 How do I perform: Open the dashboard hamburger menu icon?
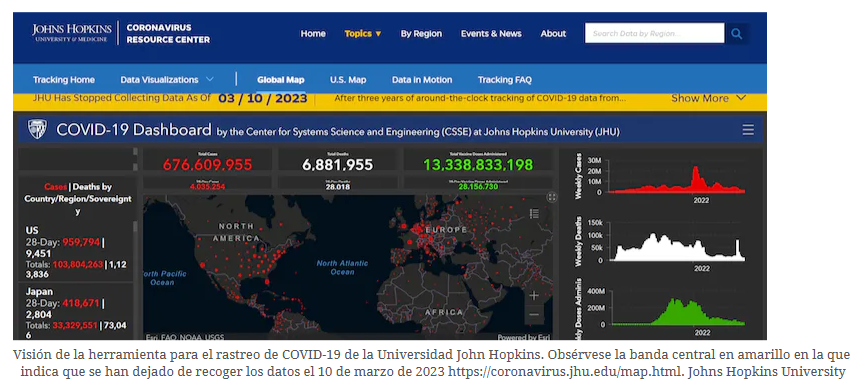click(x=748, y=130)
